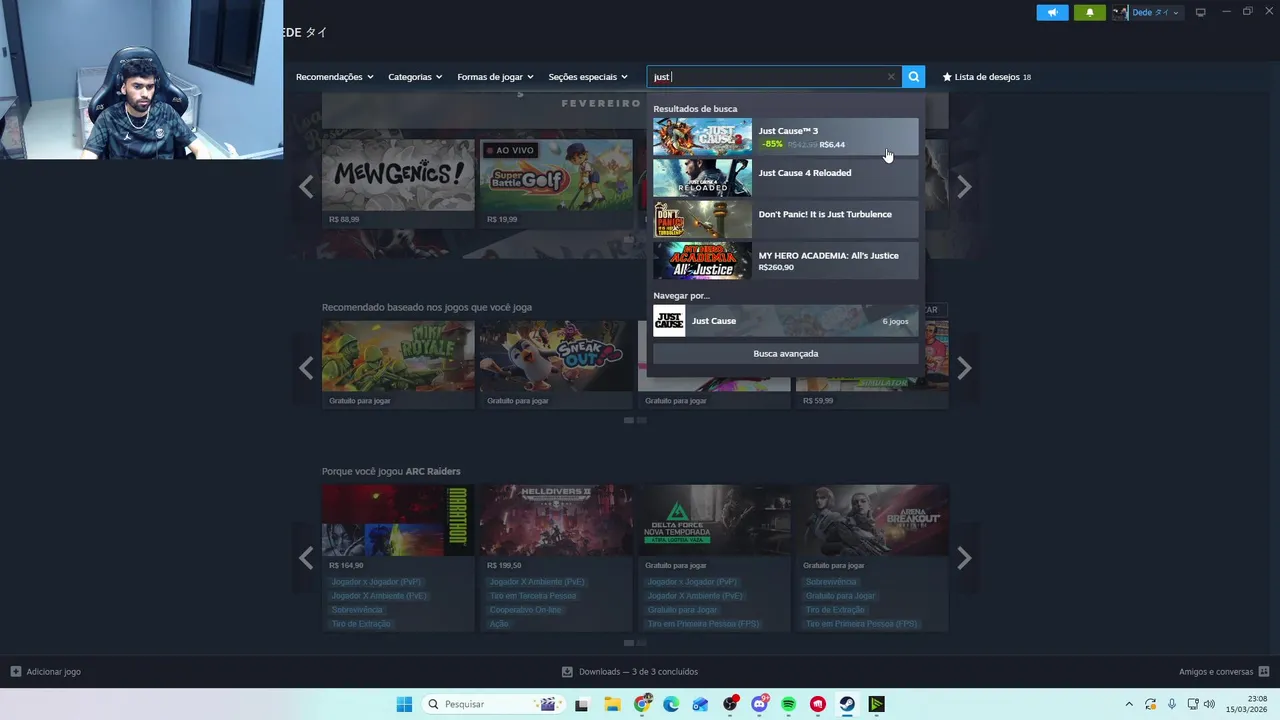Click the Sobrevivência tag under Arena Breakout
Image resolution: width=1280 pixels, height=720 pixels.
pos(831,582)
